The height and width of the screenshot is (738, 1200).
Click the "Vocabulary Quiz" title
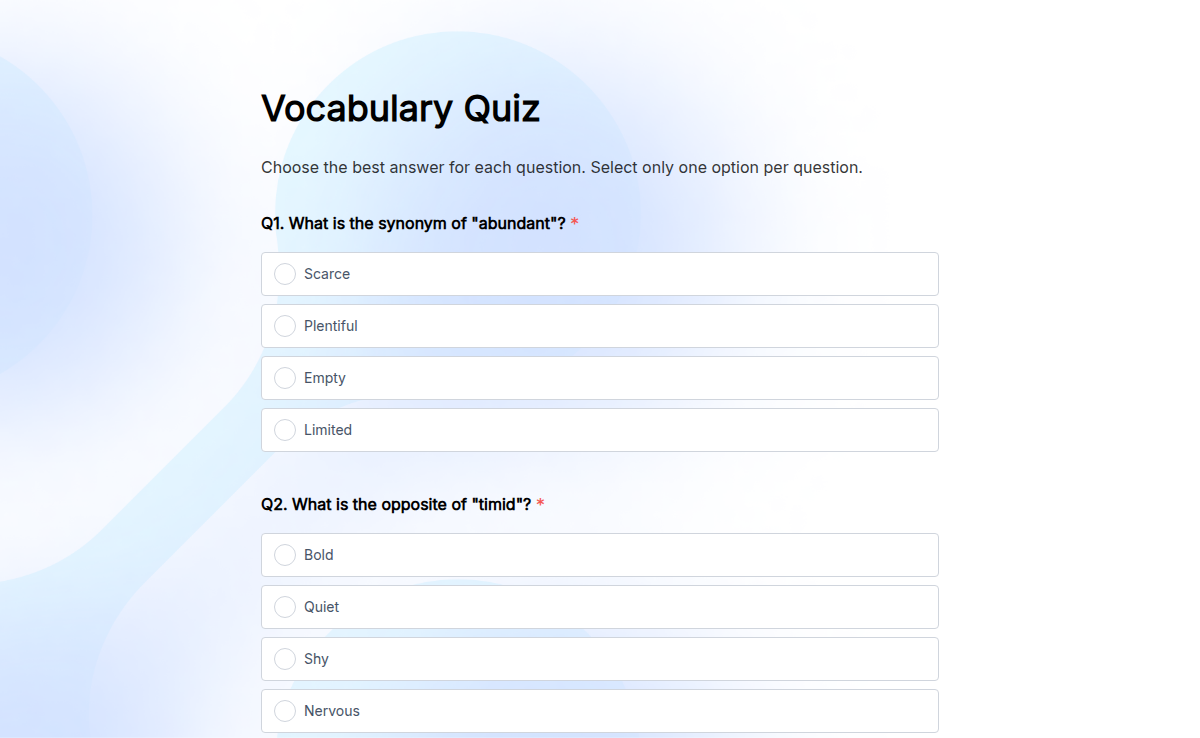[400, 108]
